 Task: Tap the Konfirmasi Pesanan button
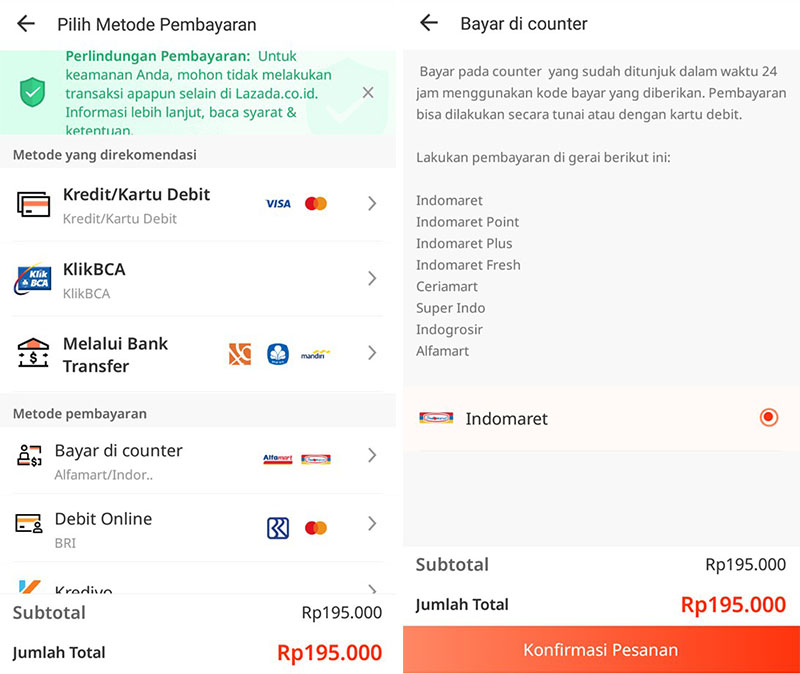click(x=600, y=649)
